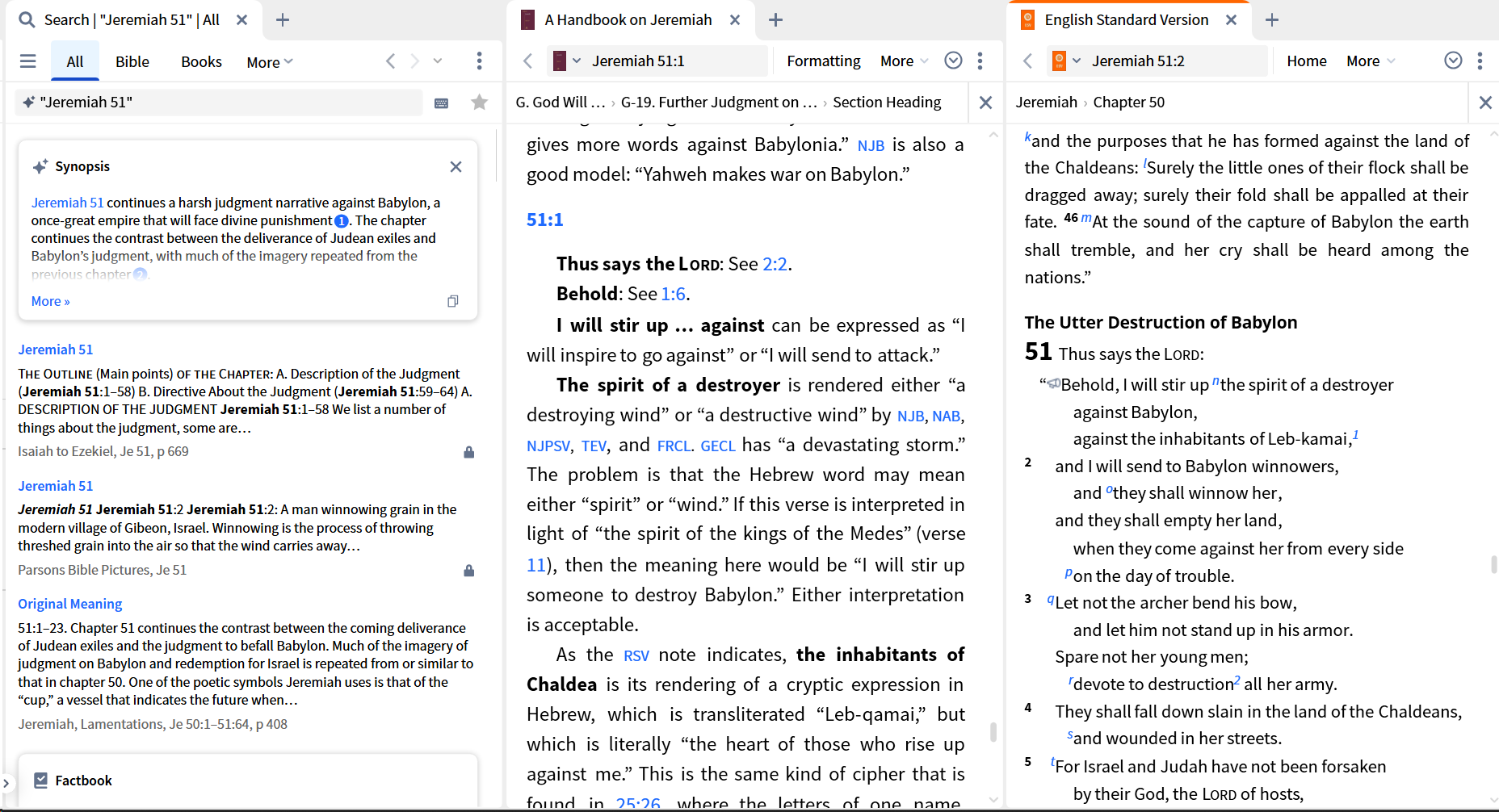Expand the More menu in Handbook panel
Screen dimensions: 1499x812
coord(905,61)
